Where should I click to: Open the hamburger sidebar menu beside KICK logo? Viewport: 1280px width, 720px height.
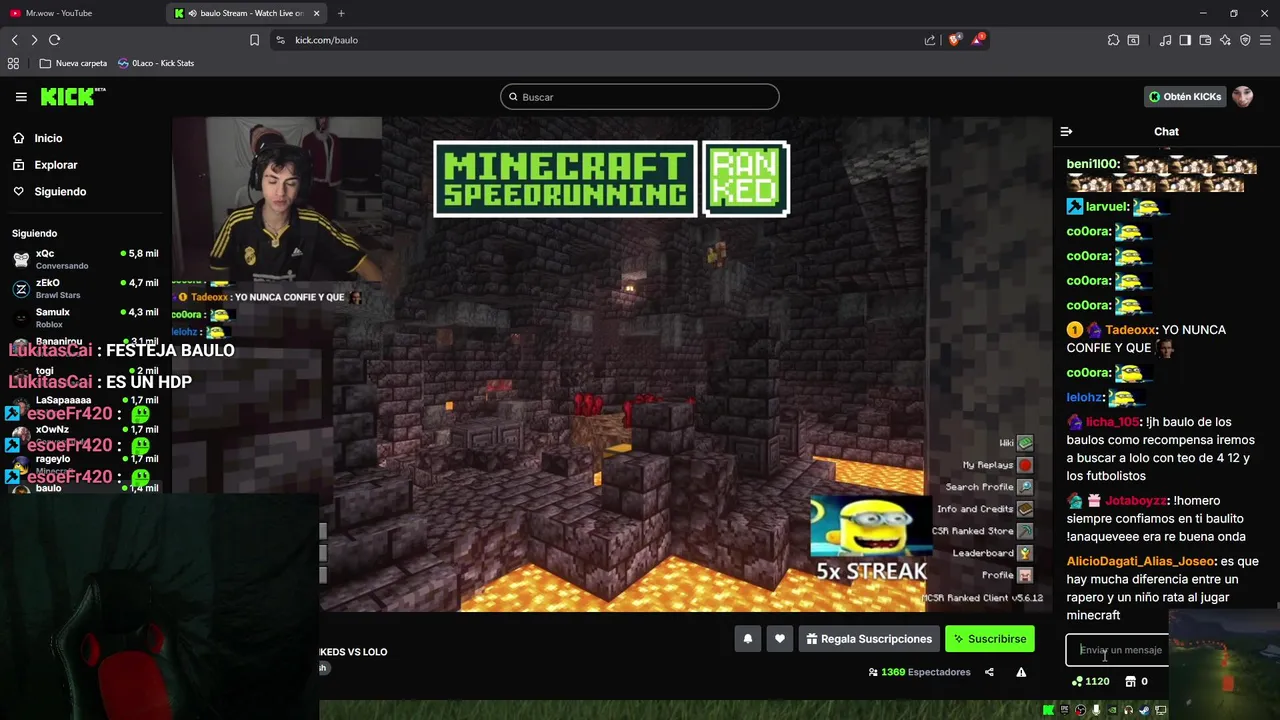pos(21,97)
